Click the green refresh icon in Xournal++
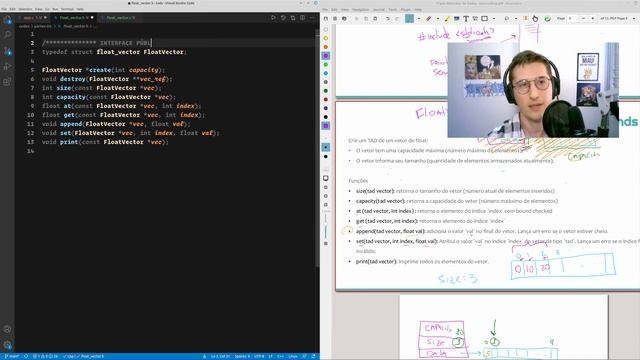Image resolution: width=640 pixels, height=360 pixels. click(x=547, y=19)
